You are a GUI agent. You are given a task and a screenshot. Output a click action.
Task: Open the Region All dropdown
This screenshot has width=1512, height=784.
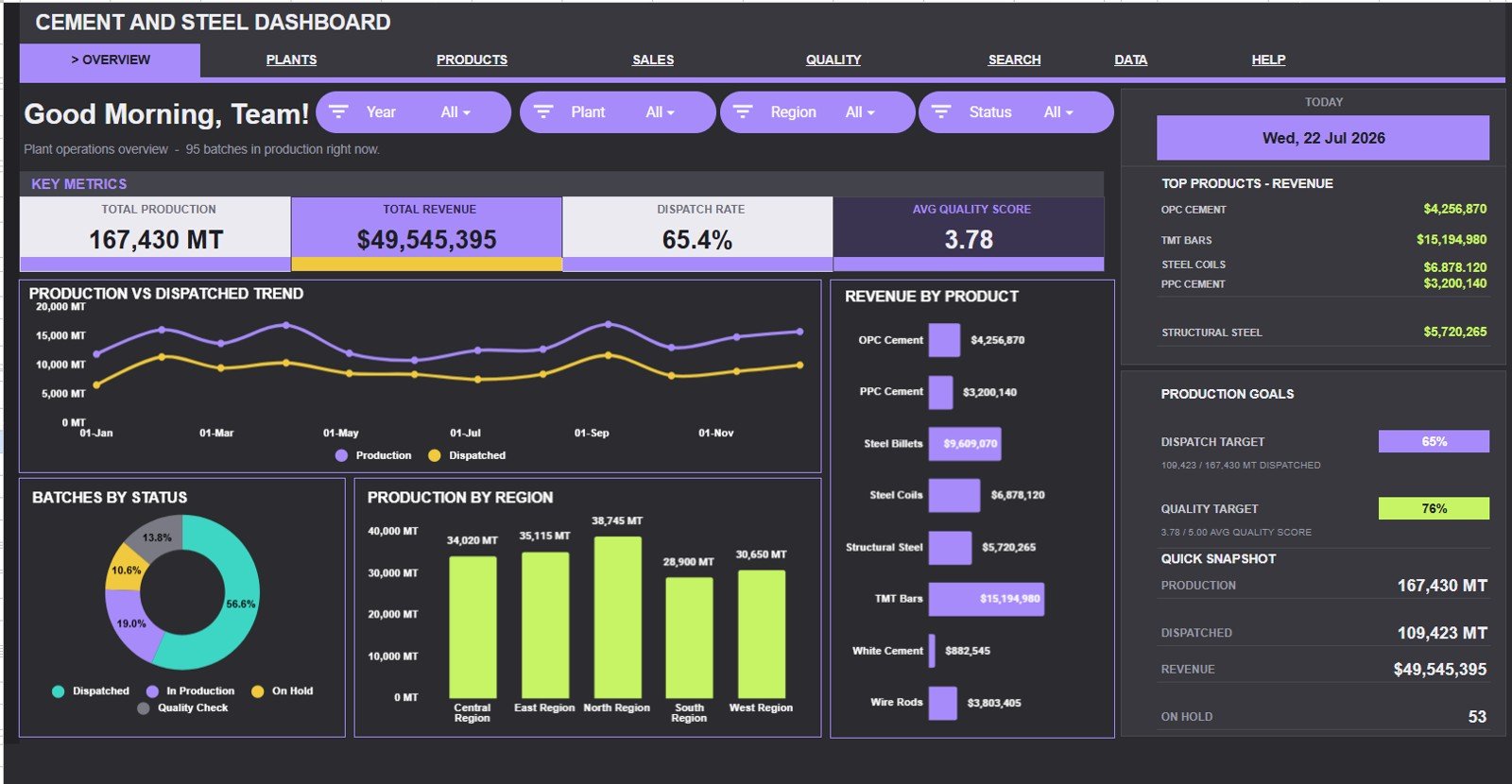(860, 112)
